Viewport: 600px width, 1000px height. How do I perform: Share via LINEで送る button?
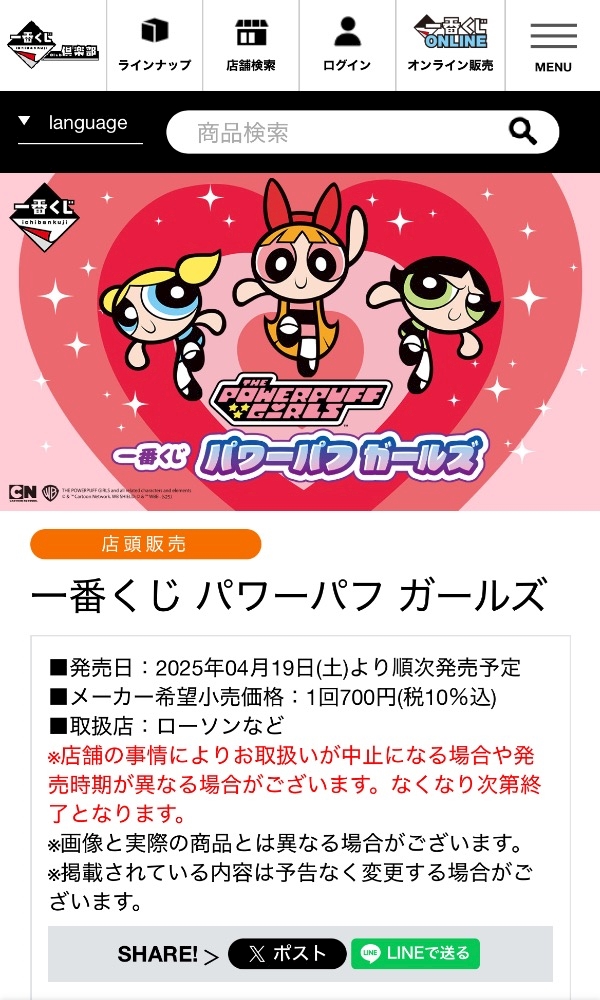(415, 953)
